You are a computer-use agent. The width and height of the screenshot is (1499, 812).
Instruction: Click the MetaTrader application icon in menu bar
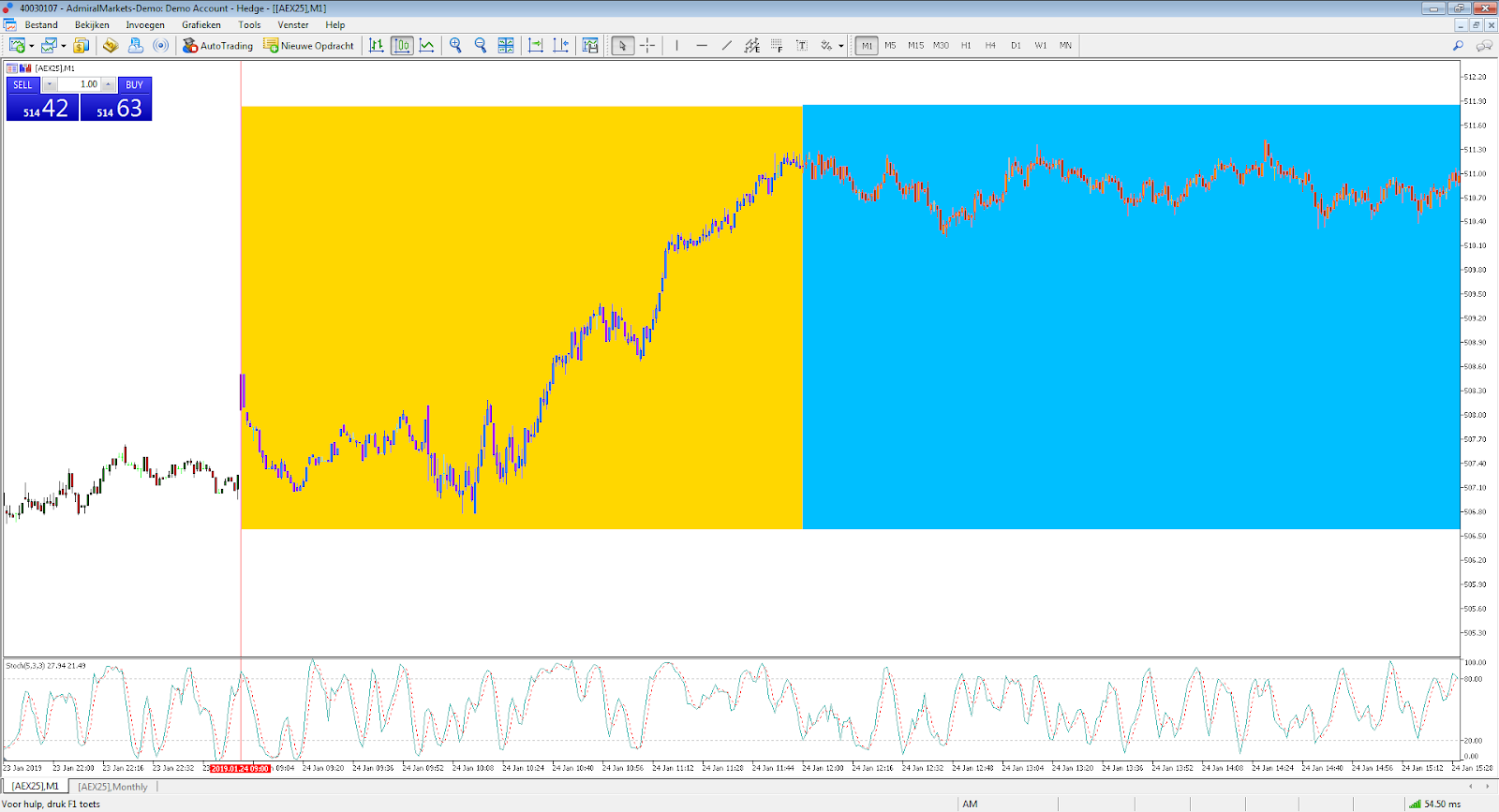9,25
